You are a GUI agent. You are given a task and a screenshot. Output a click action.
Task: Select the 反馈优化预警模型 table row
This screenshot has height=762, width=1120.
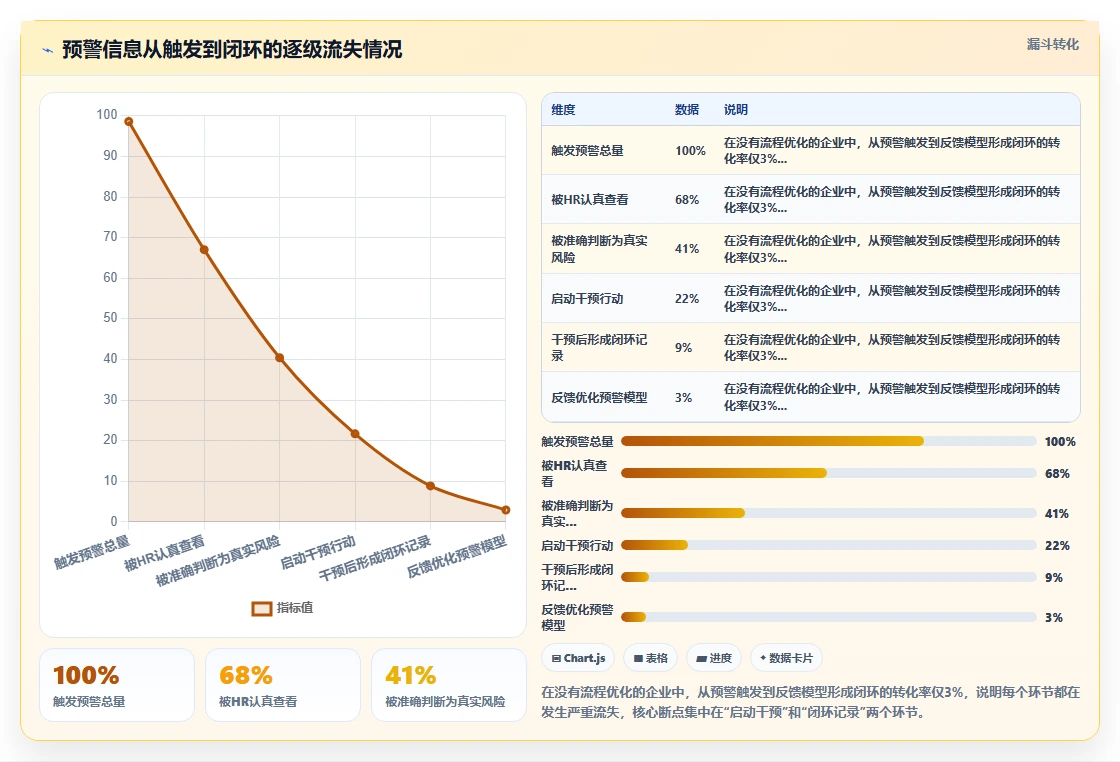(811, 397)
